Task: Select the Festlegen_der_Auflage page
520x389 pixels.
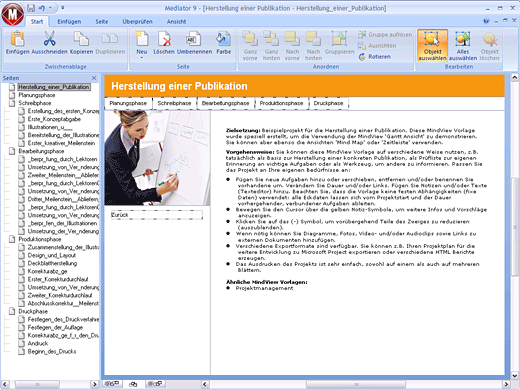Action: point(55,327)
